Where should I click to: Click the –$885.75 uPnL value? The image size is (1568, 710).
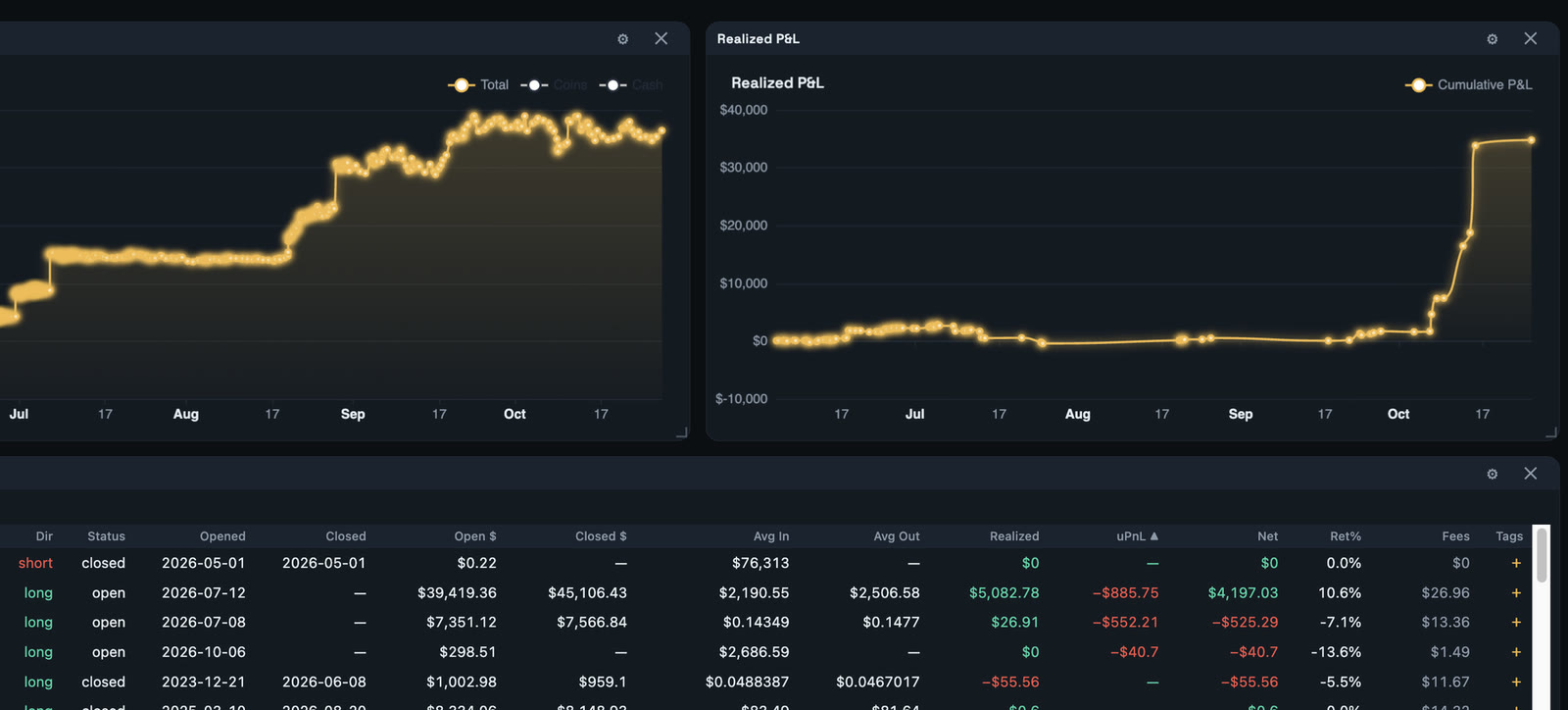1125,592
